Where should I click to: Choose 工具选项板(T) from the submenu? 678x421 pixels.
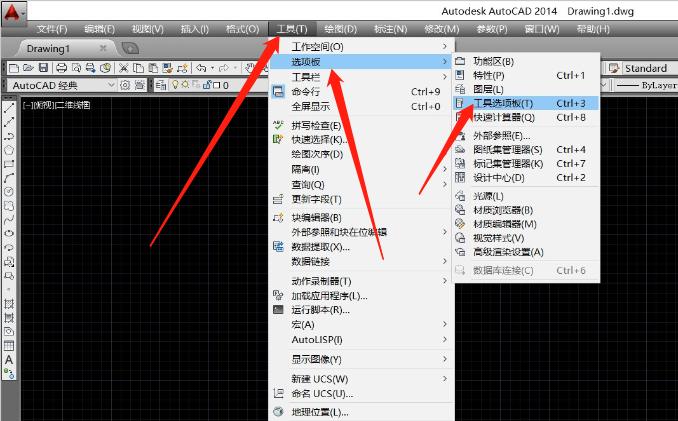pyautogui.click(x=526, y=103)
